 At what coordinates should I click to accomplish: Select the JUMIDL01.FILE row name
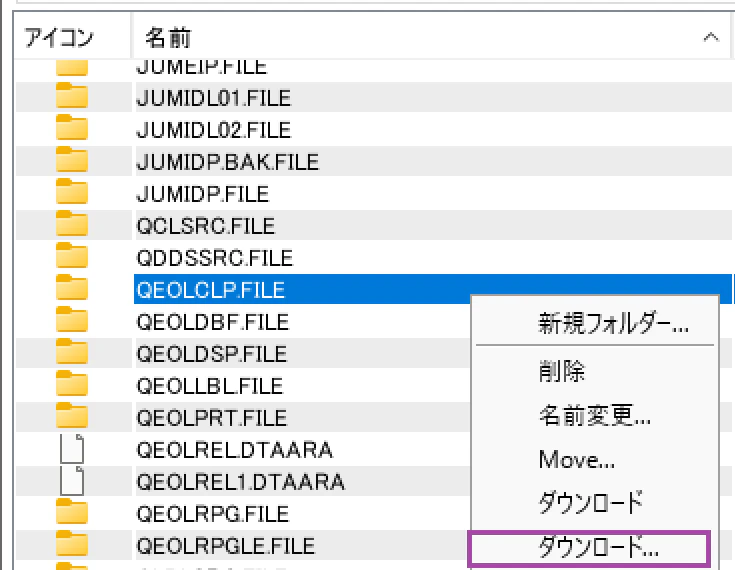214,98
